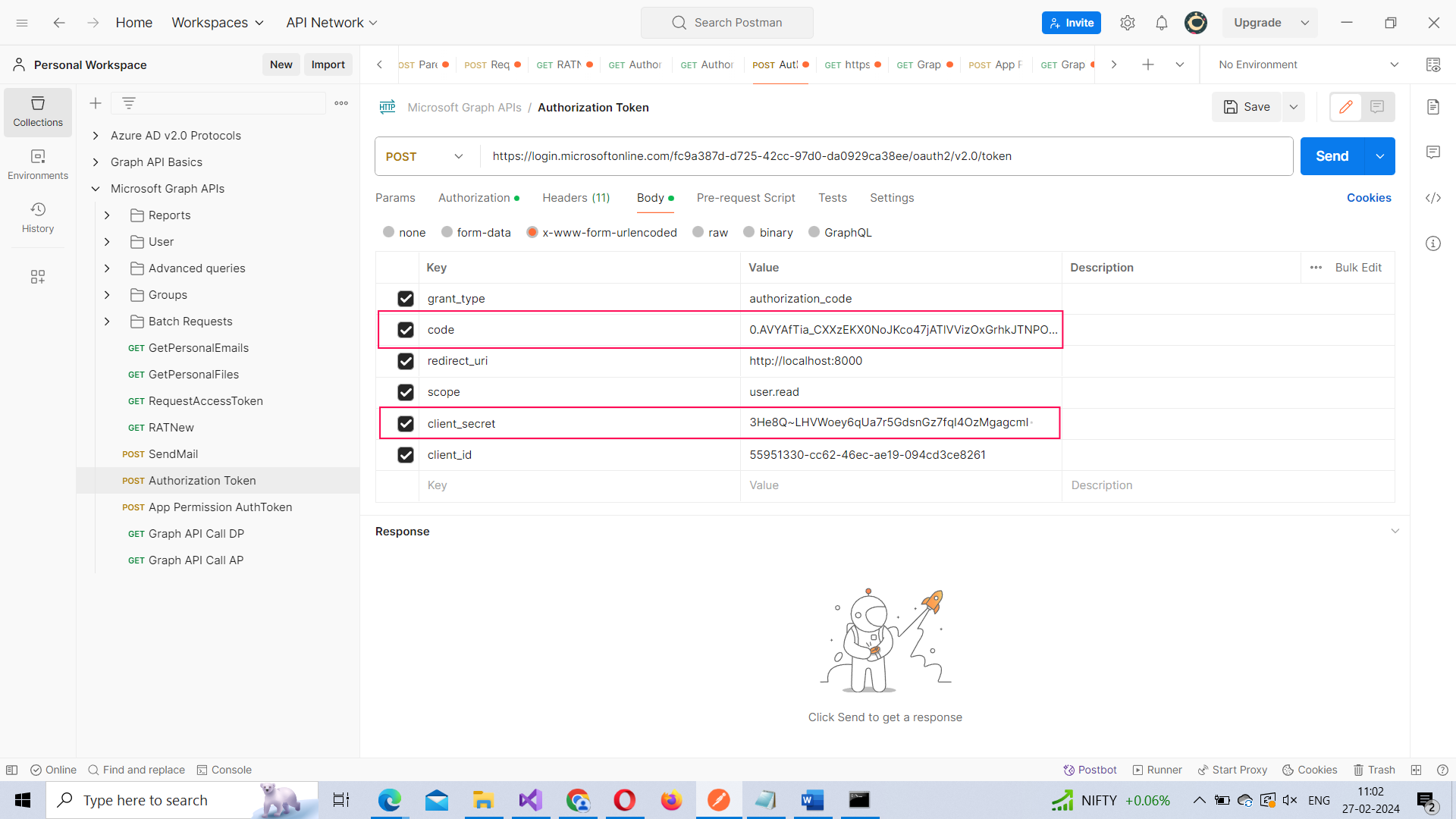This screenshot has height=819, width=1456.
Task: Switch to edit mode pencil icon
Action: click(1346, 107)
